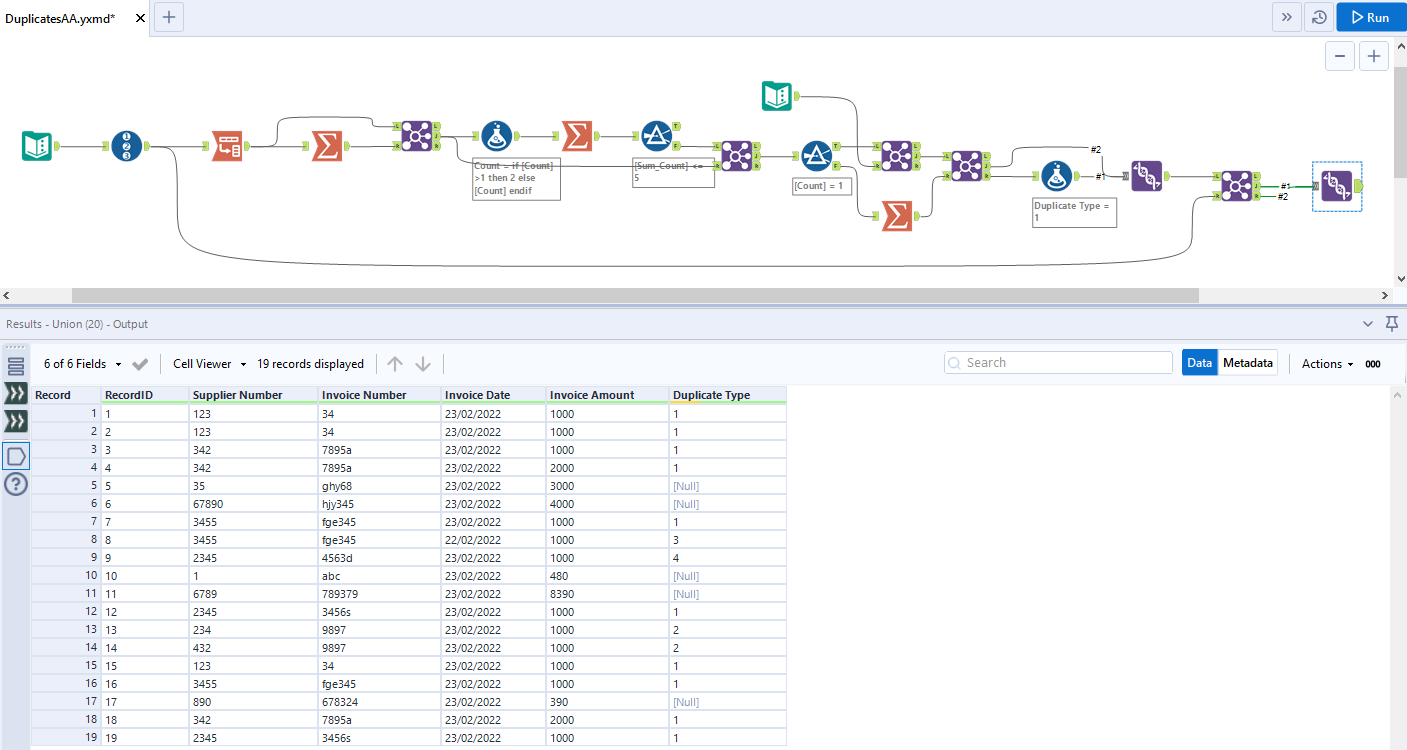
Task: Zoom in using the canvas plus control
Action: 1374,56
